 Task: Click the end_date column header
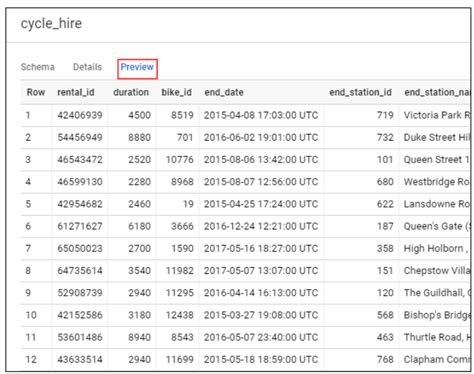point(224,92)
